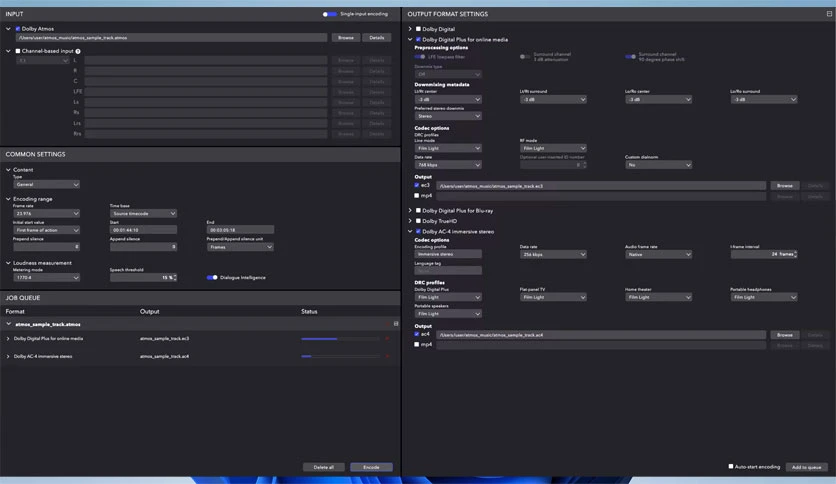Open the Lo/Ro center dropdown
The height and width of the screenshot is (484, 836).
point(658,99)
